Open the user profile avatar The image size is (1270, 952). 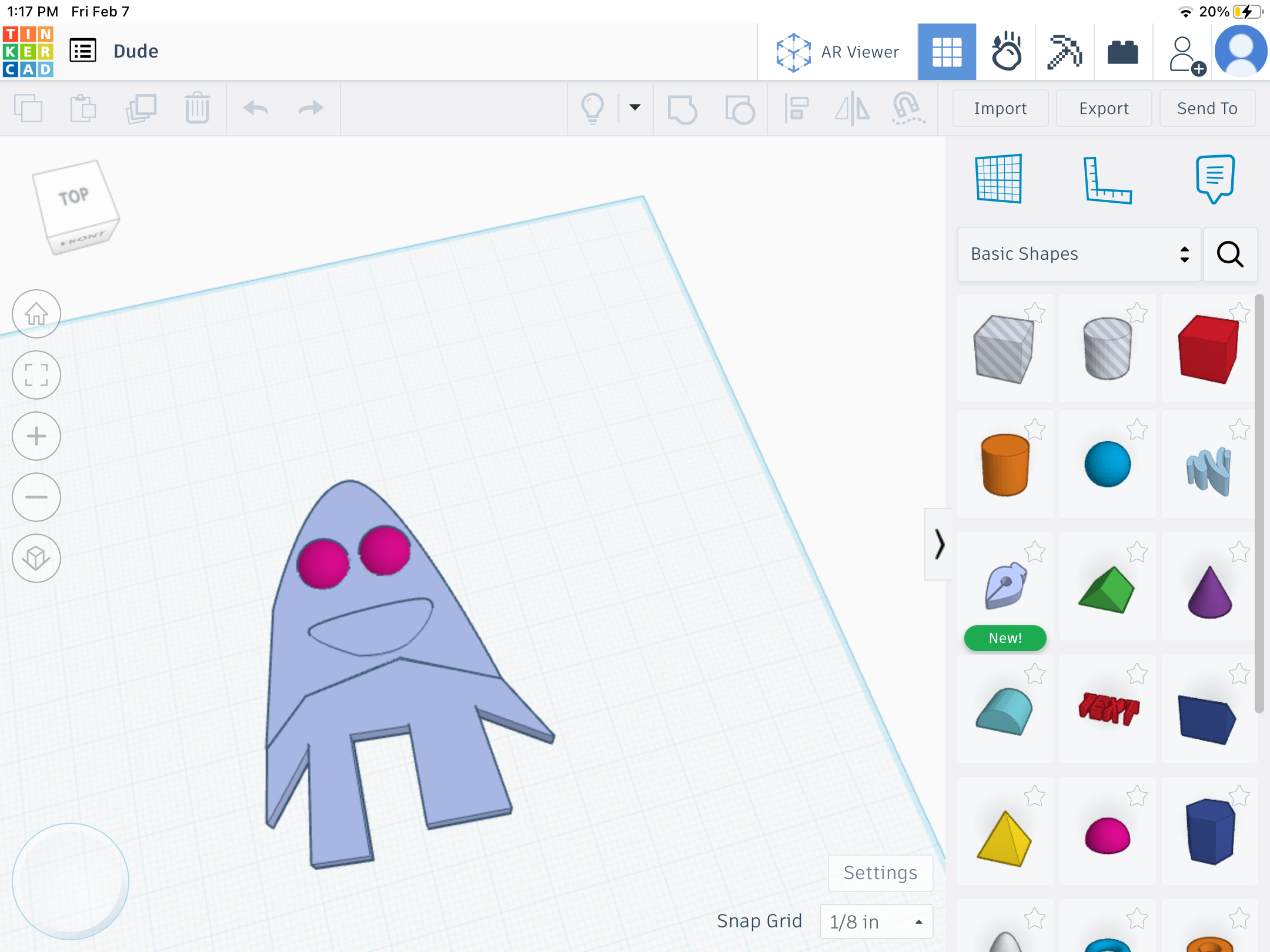click(x=1241, y=52)
